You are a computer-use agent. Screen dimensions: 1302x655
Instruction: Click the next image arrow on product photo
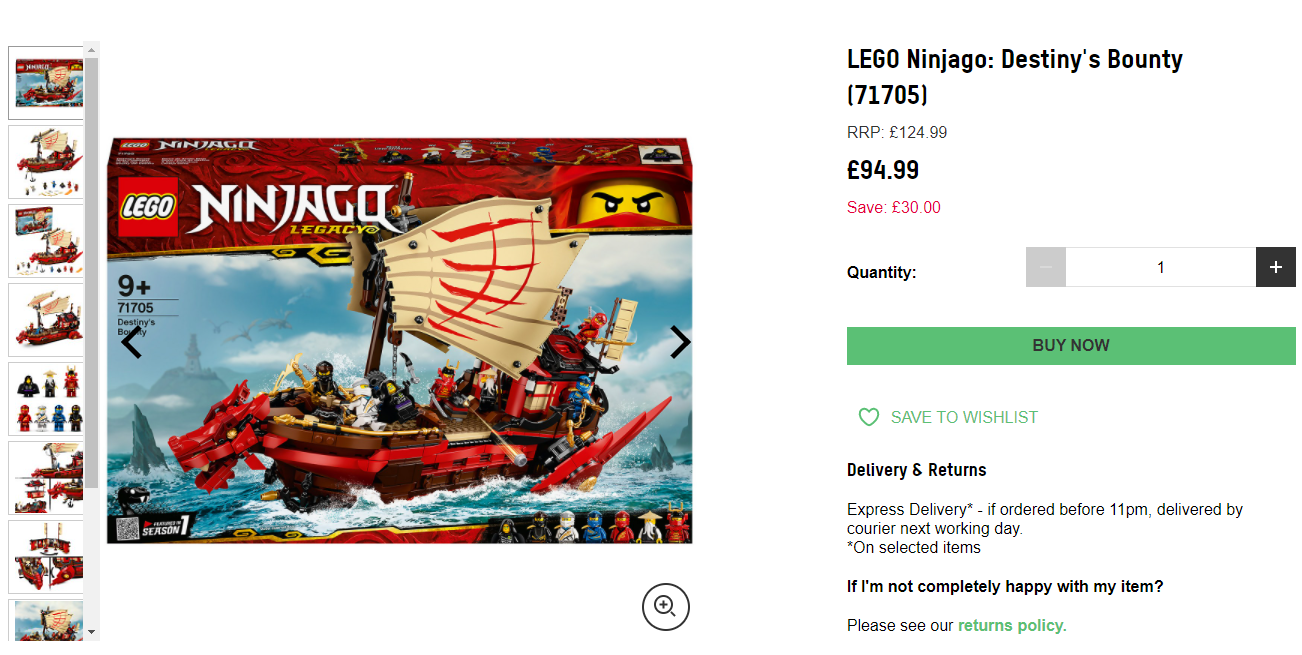(x=680, y=343)
